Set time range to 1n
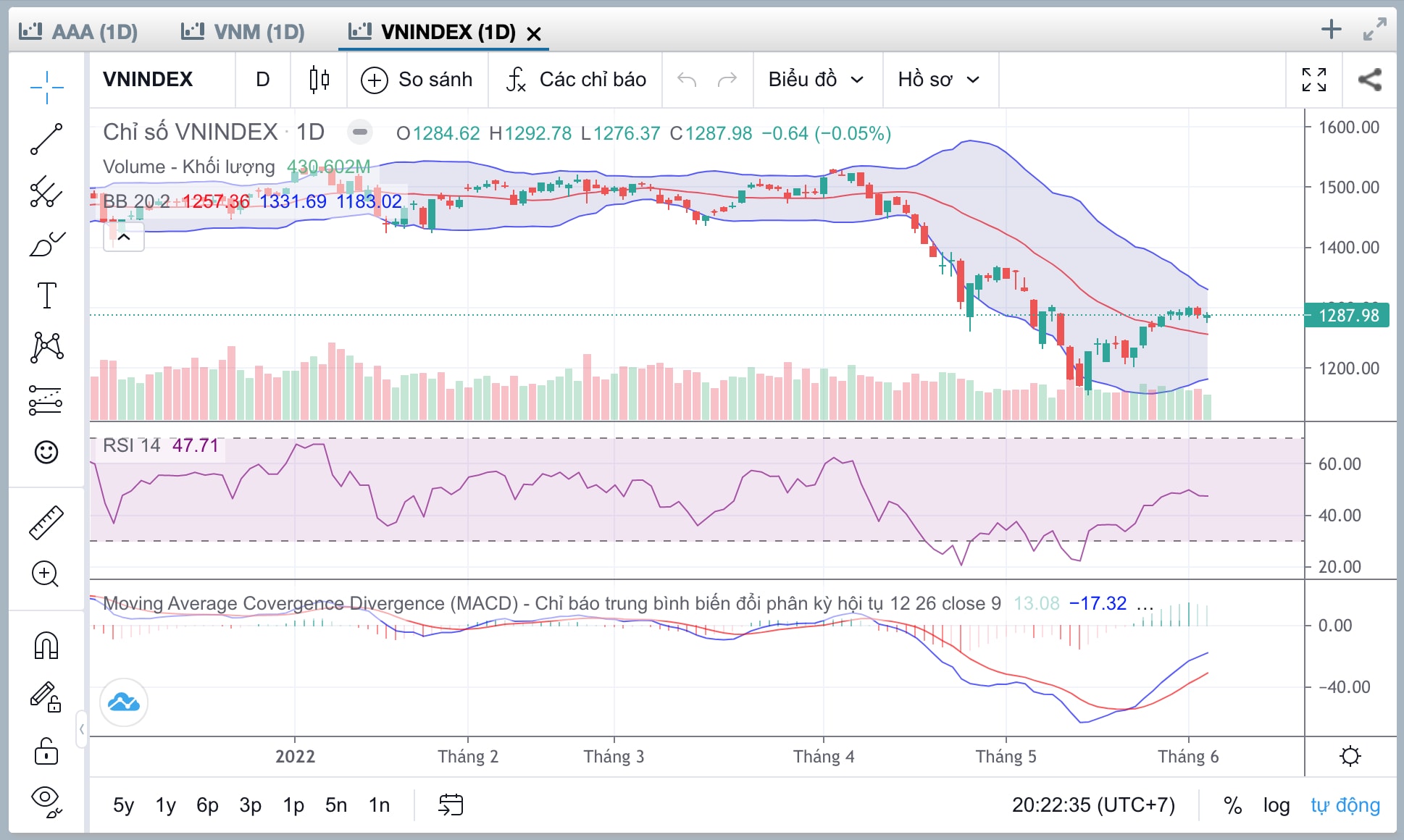Viewport: 1404px width, 840px height. tap(379, 805)
